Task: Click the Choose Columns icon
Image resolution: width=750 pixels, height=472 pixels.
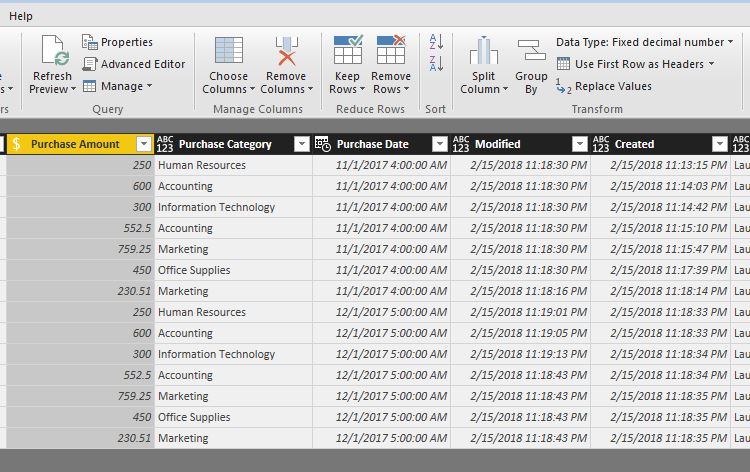Action: pos(228,52)
